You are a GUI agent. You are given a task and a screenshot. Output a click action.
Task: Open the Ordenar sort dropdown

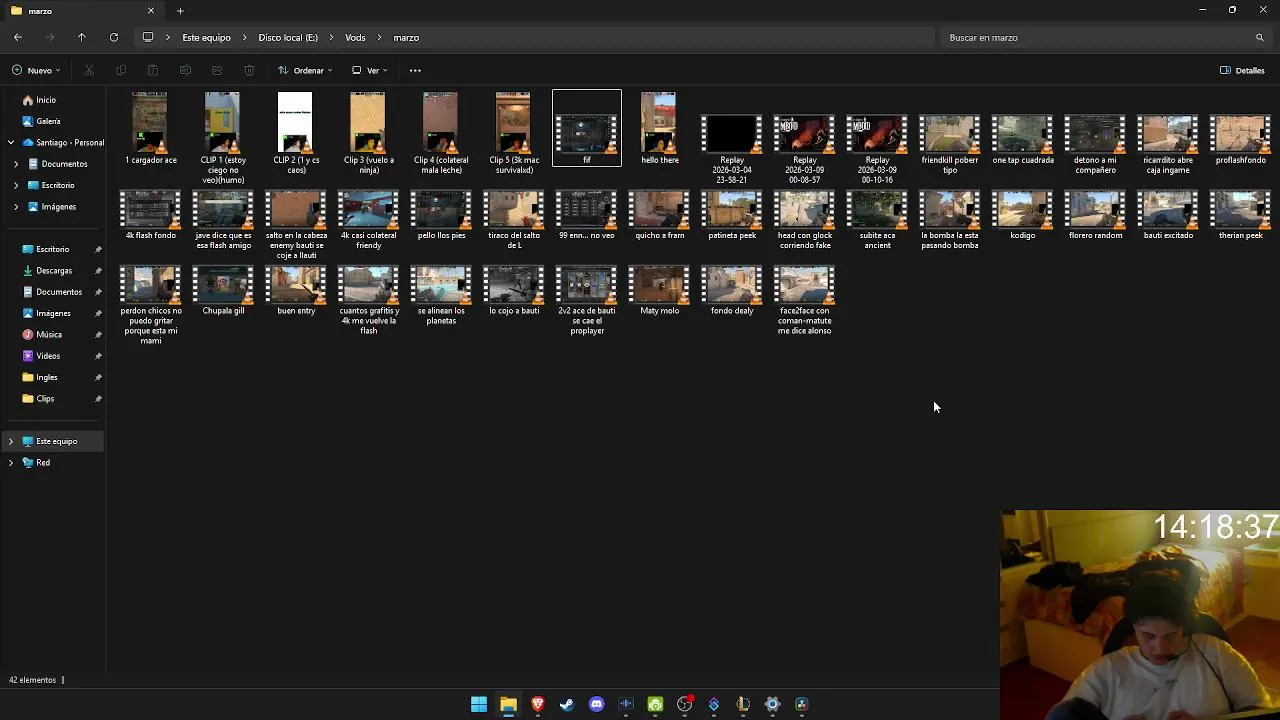click(x=305, y=71)
